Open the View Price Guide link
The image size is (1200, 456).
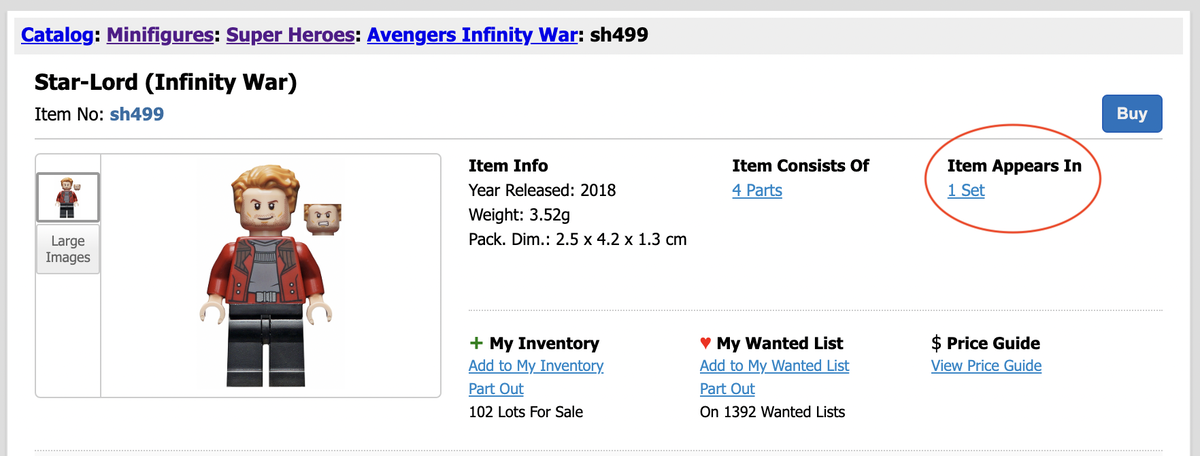click(986, 366)
